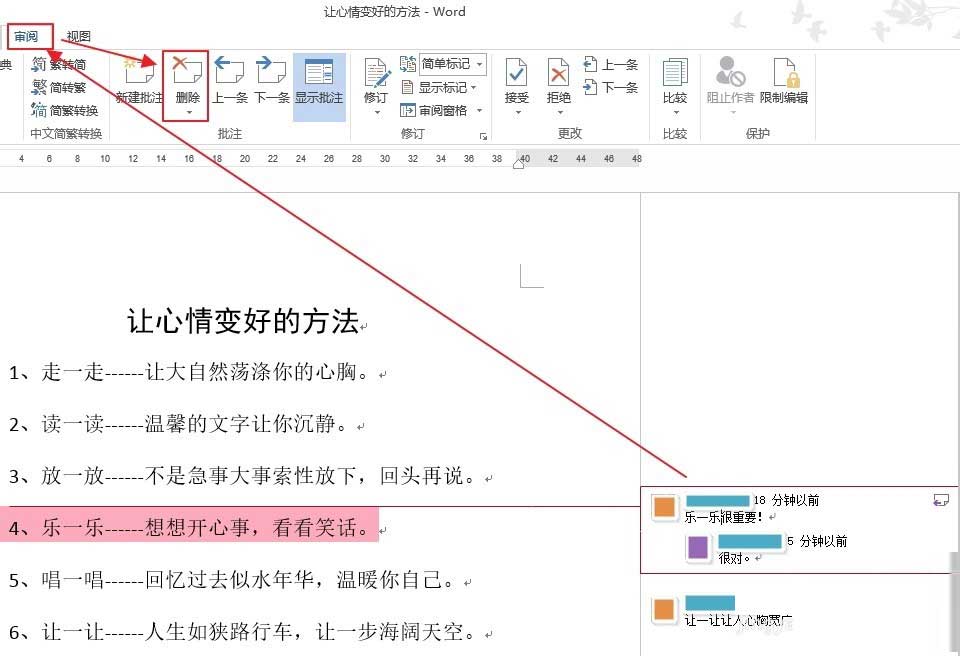Viewport: 960px width, 656px height.
Task: Open the 显示标记 dropdown
Action: coord(439,88)
